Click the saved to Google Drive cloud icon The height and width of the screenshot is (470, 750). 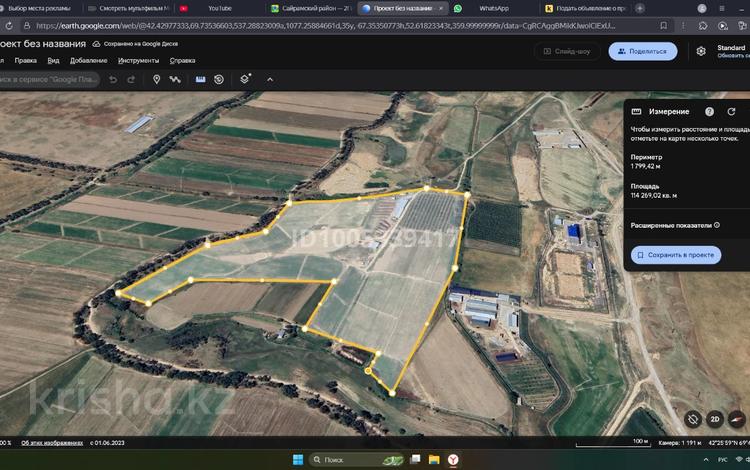[x=96, y=44]
